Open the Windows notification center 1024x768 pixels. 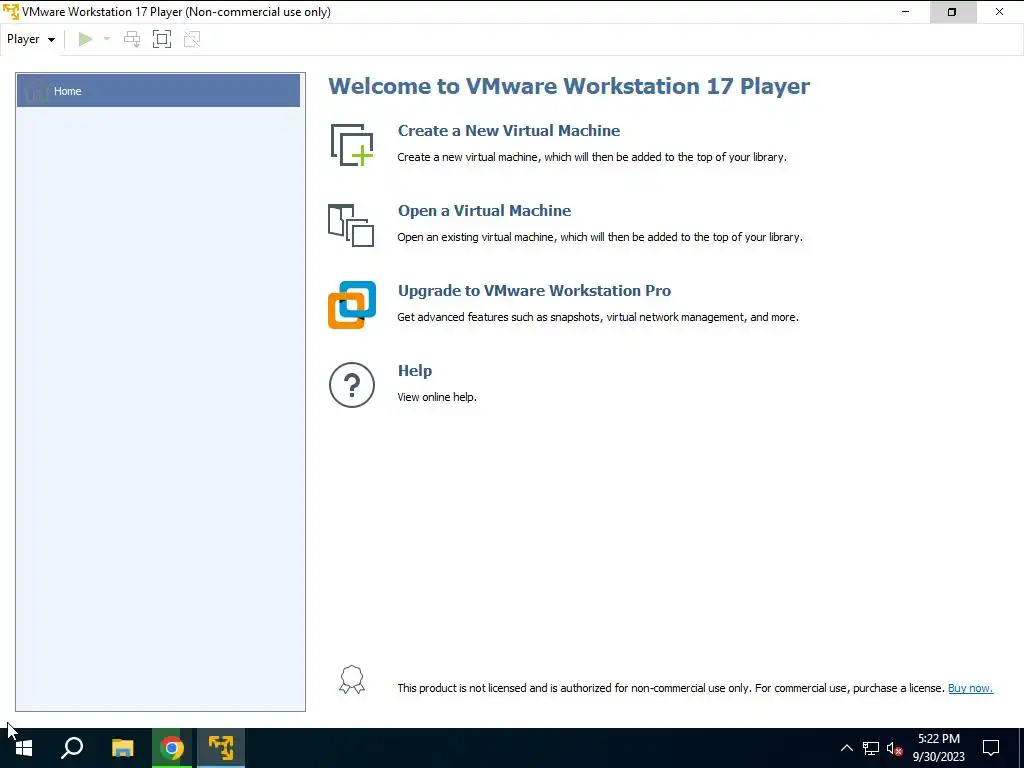pyautogui.click(x=991, y=748)
